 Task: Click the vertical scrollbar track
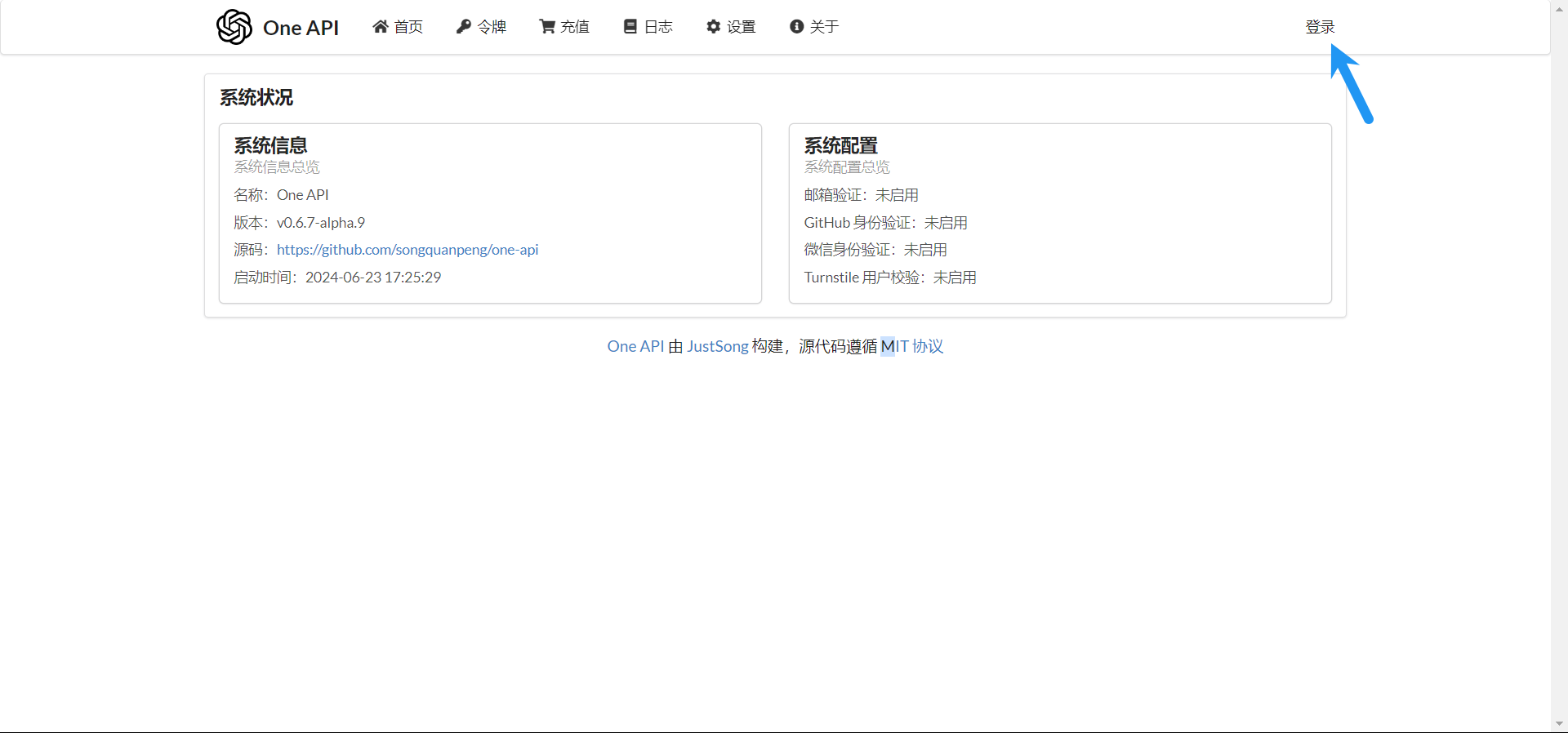point(1559,367)
